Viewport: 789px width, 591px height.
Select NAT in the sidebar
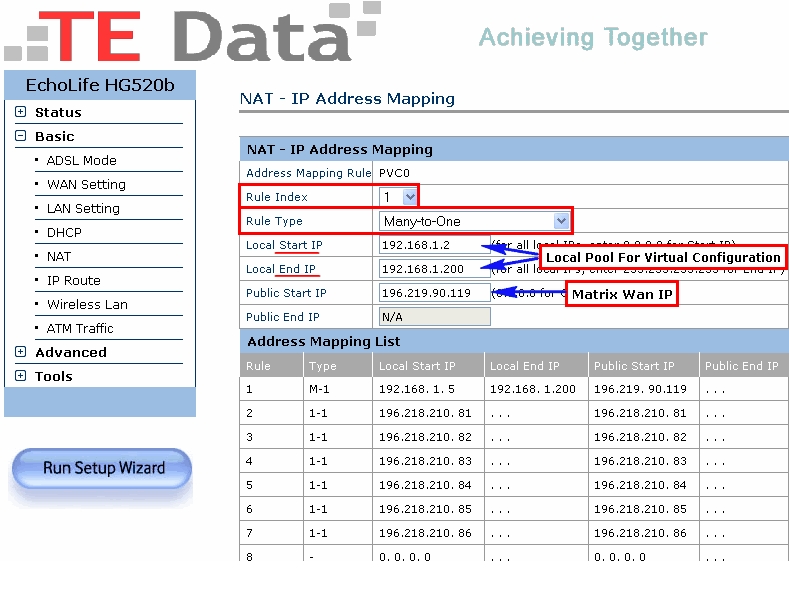point(59,256)
